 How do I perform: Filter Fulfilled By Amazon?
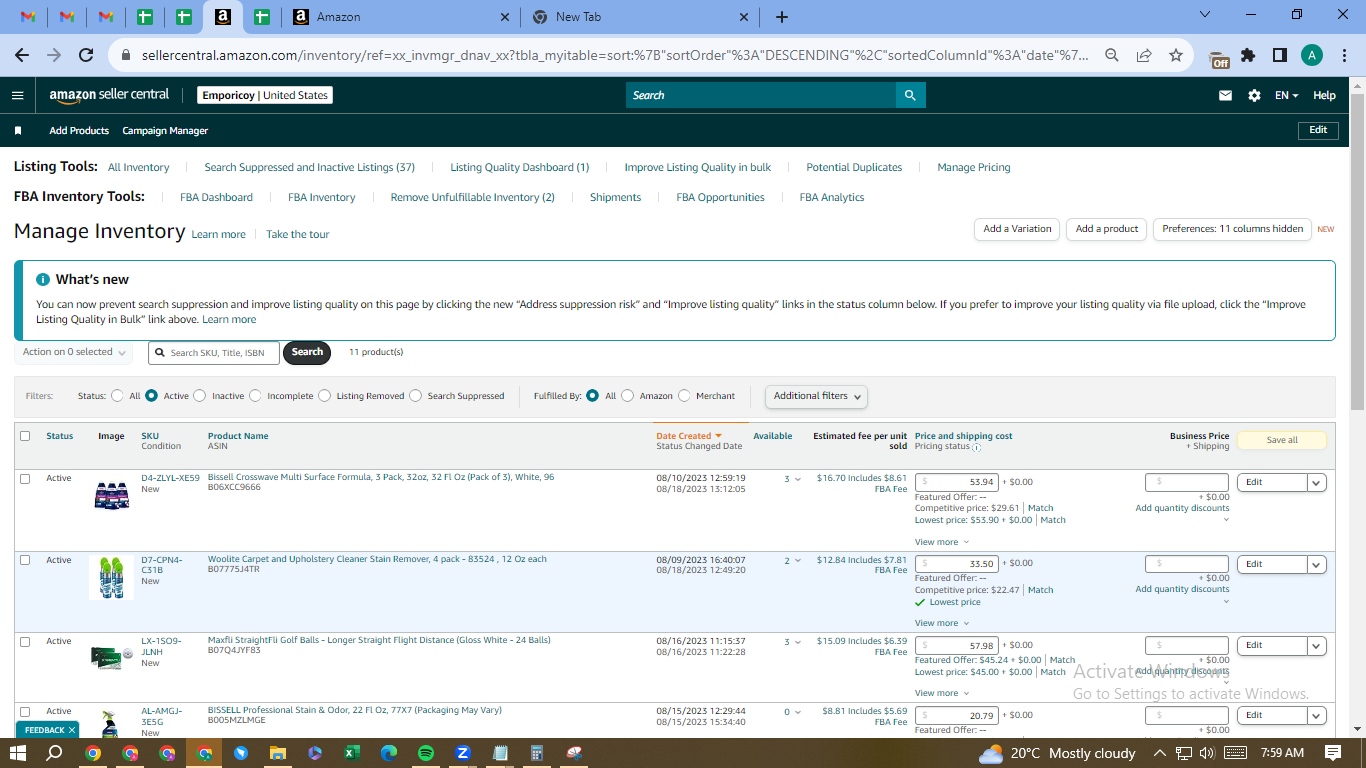click(627, 396)
